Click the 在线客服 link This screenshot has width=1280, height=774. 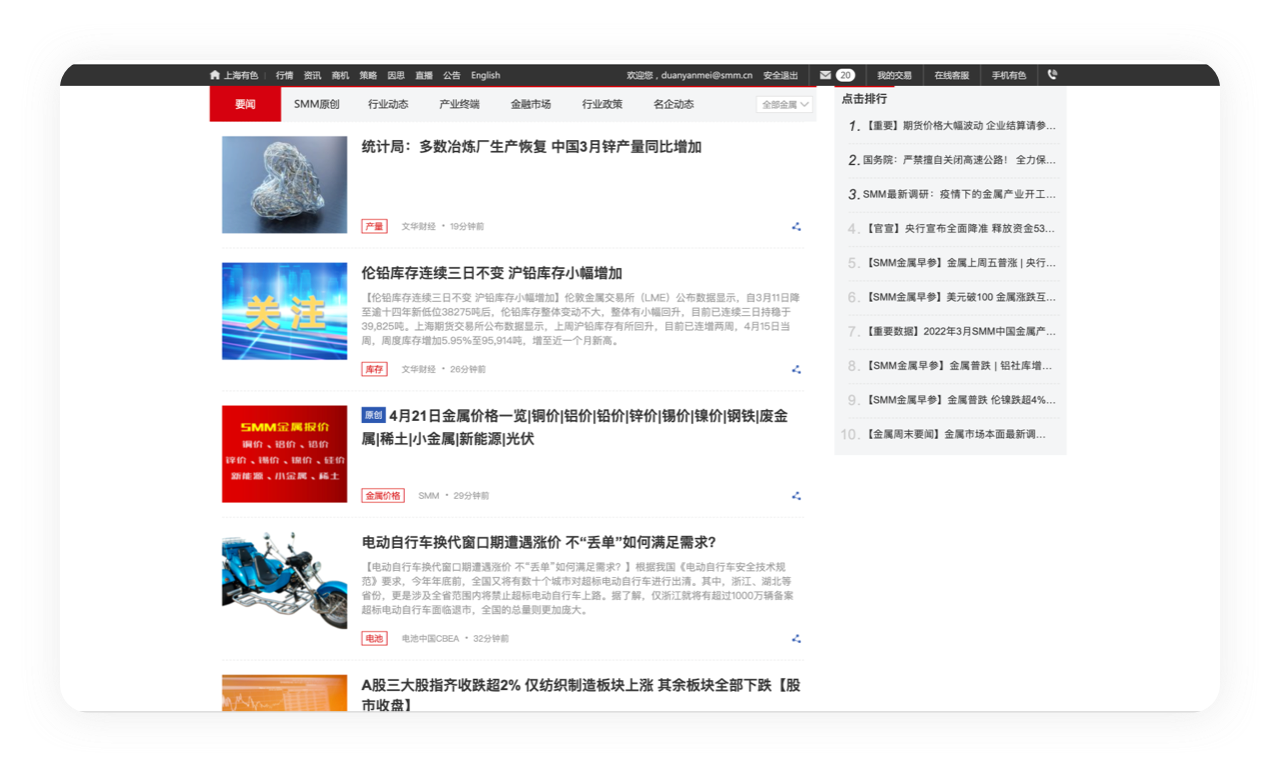(x=951, y=75)
